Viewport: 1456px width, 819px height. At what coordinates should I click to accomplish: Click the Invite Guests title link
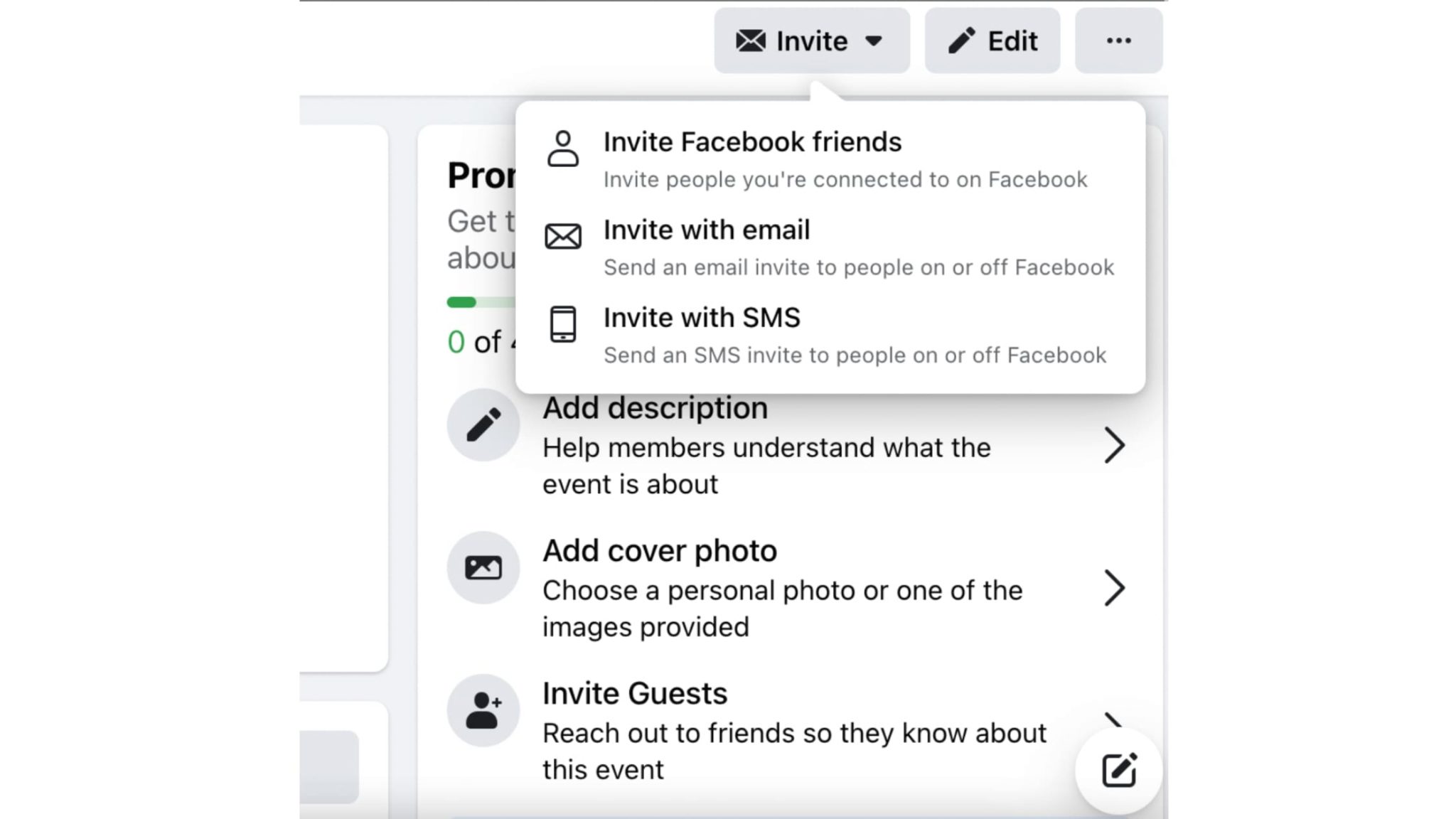pyautogui.click(x=635, y=694)
